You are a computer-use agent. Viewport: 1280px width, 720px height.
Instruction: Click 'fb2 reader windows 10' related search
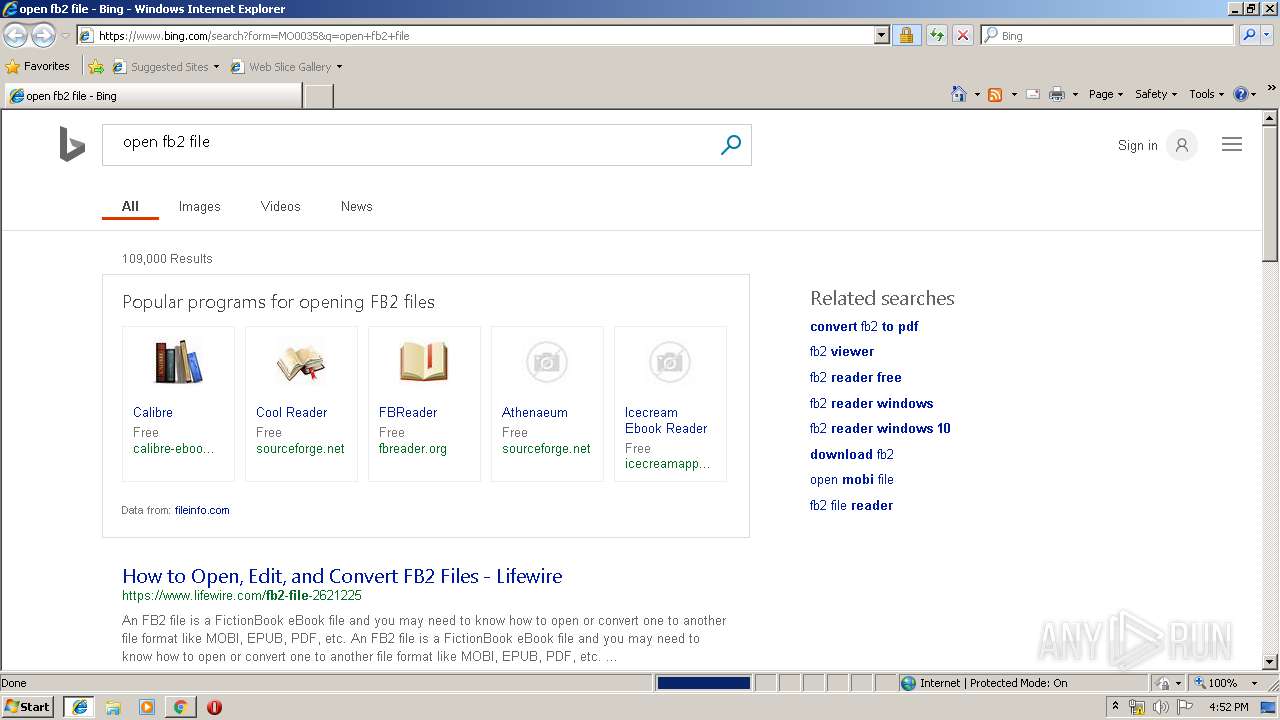pos(880,428)
